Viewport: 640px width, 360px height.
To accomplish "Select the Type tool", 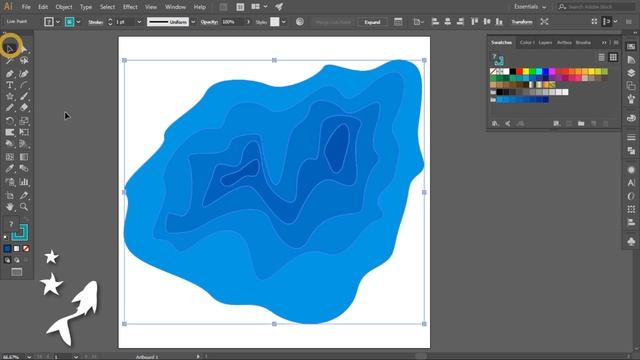I will (10, 85).
